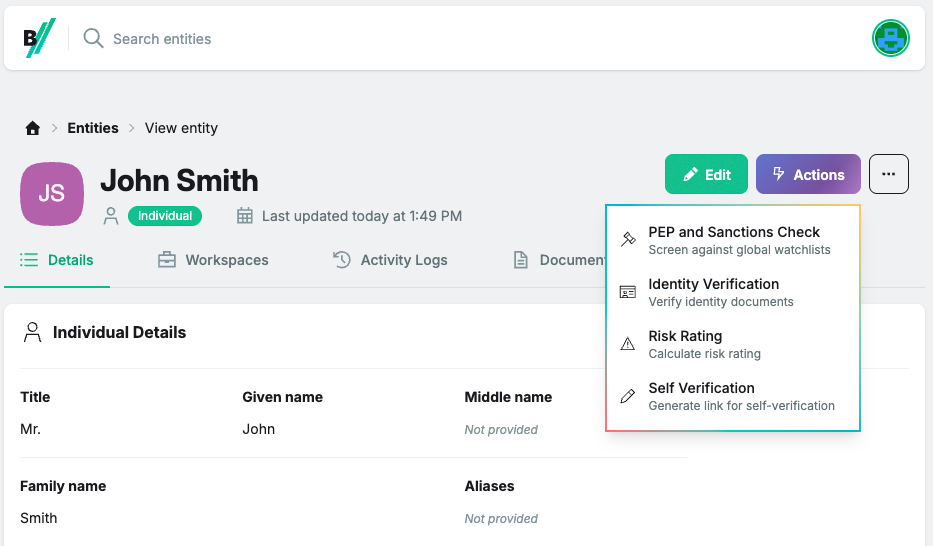This screenshot has width=933, height=546.
Task: Open the Documents tab
Action: 559,260
